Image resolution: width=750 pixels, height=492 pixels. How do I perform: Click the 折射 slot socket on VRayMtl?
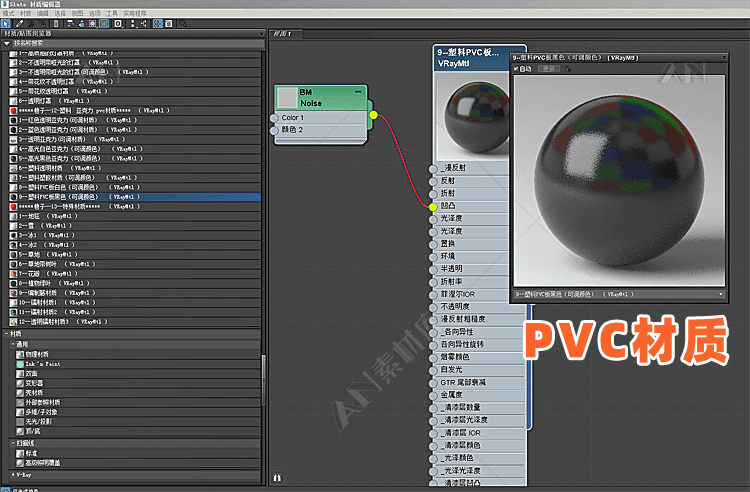tap(433, 194)
